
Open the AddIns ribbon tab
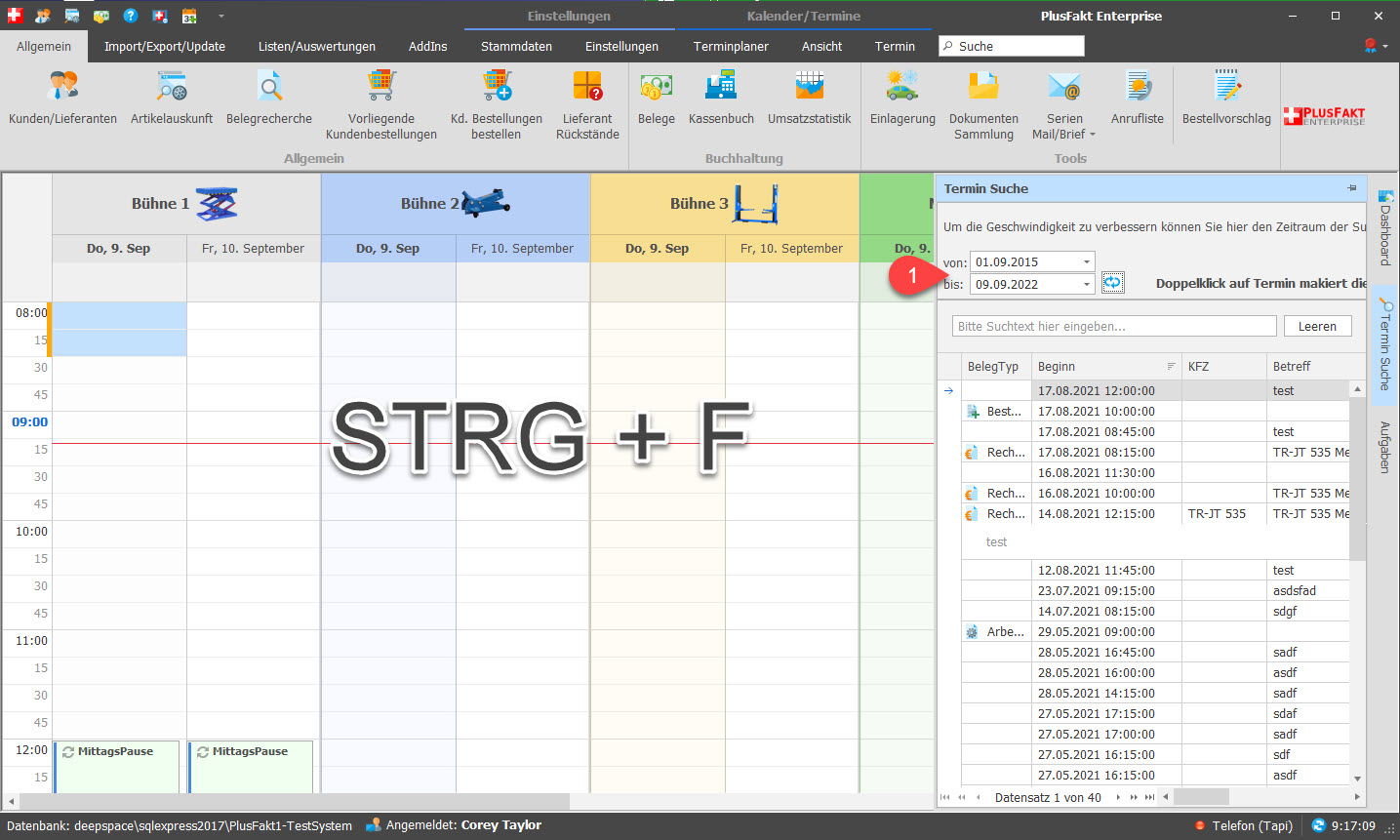(427, 46)
